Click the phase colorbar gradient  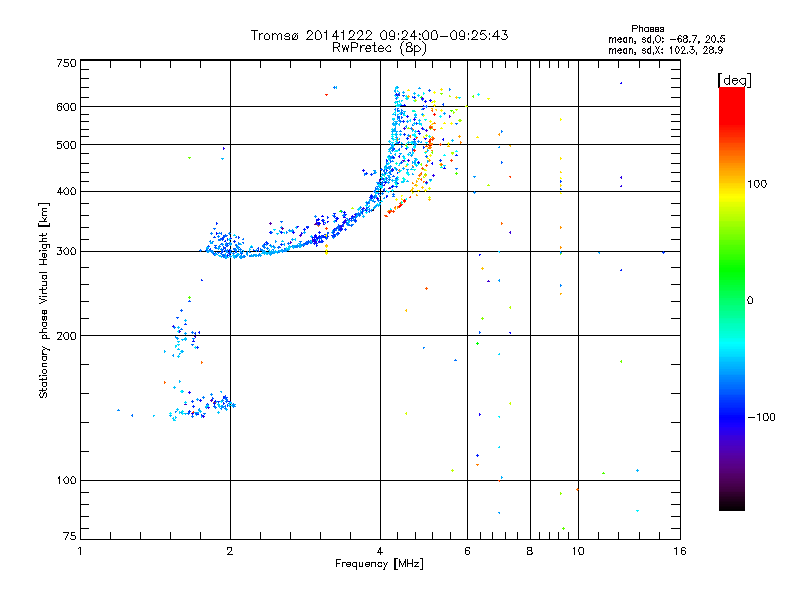coord(732,298)
